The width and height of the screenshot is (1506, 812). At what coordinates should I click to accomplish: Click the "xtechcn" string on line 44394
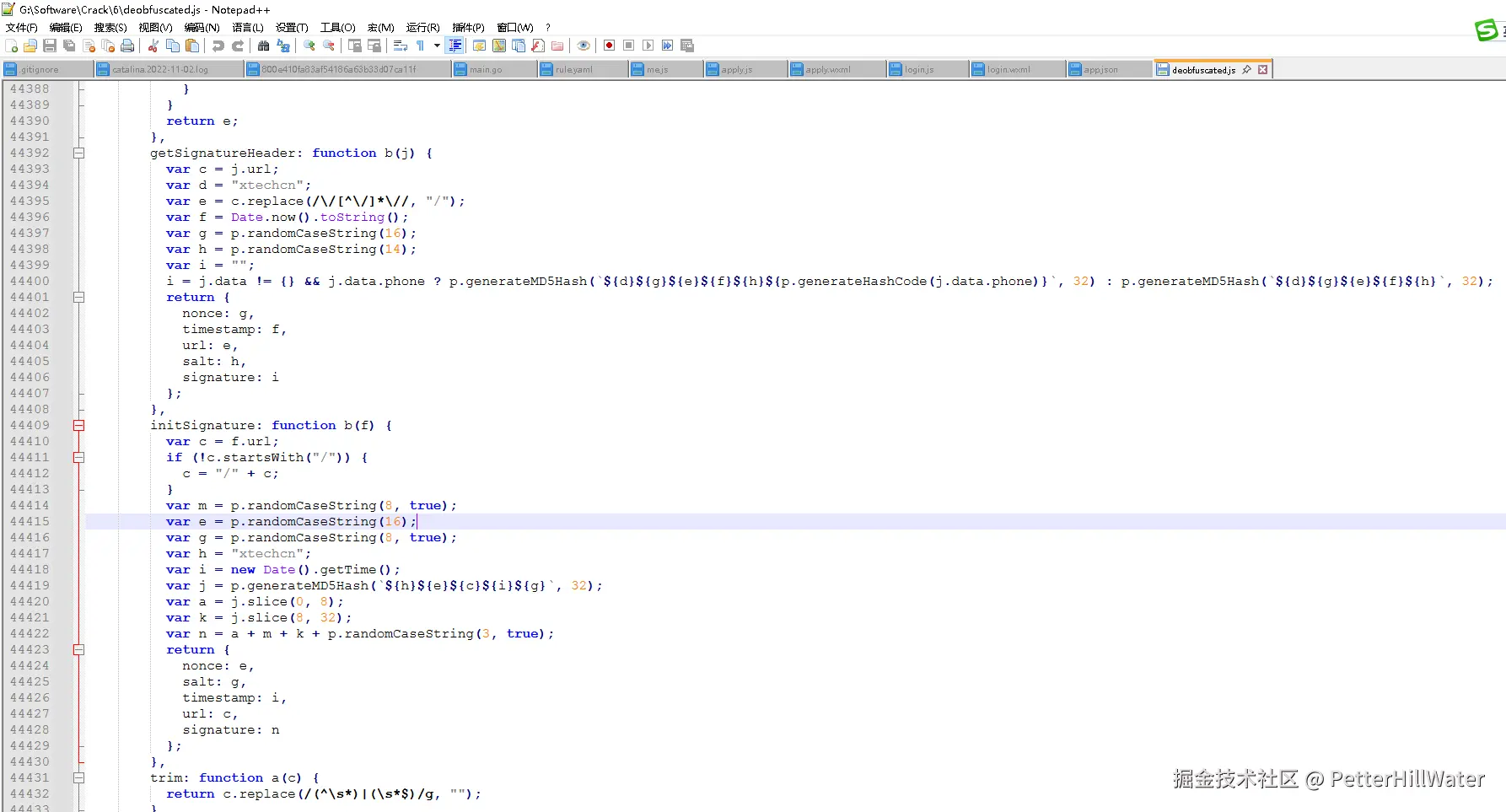pos(266,185)
